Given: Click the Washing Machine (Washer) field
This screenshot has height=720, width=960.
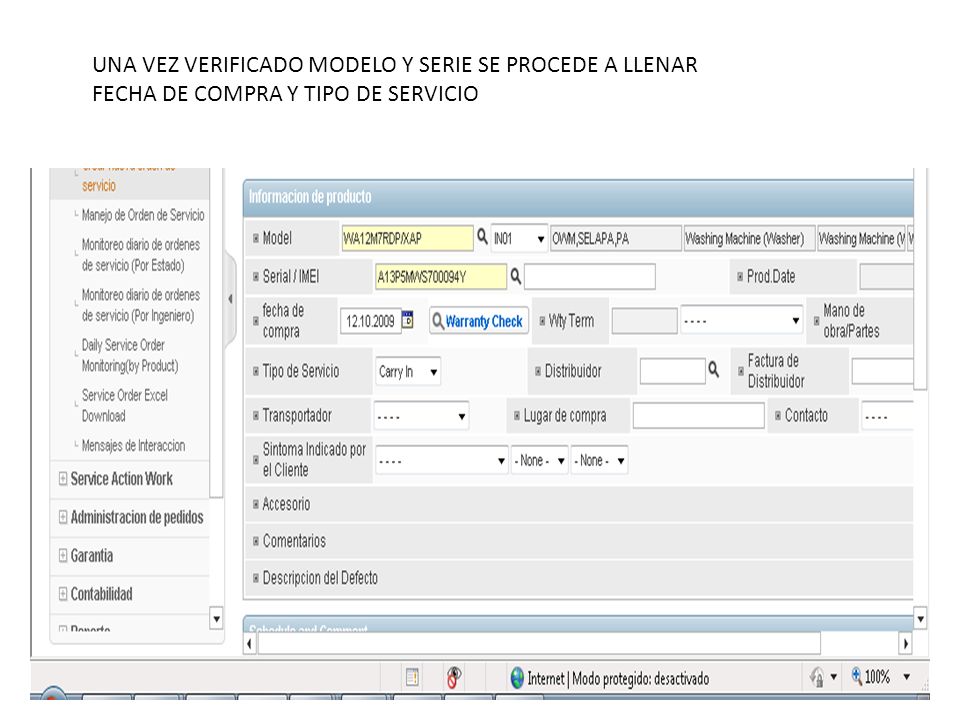Looking at the screenshot, I should [749, 239].
